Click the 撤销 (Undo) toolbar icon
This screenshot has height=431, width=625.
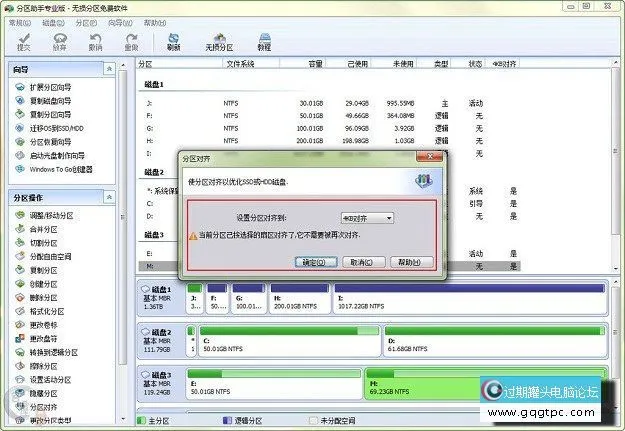click(x=96, y=41)
